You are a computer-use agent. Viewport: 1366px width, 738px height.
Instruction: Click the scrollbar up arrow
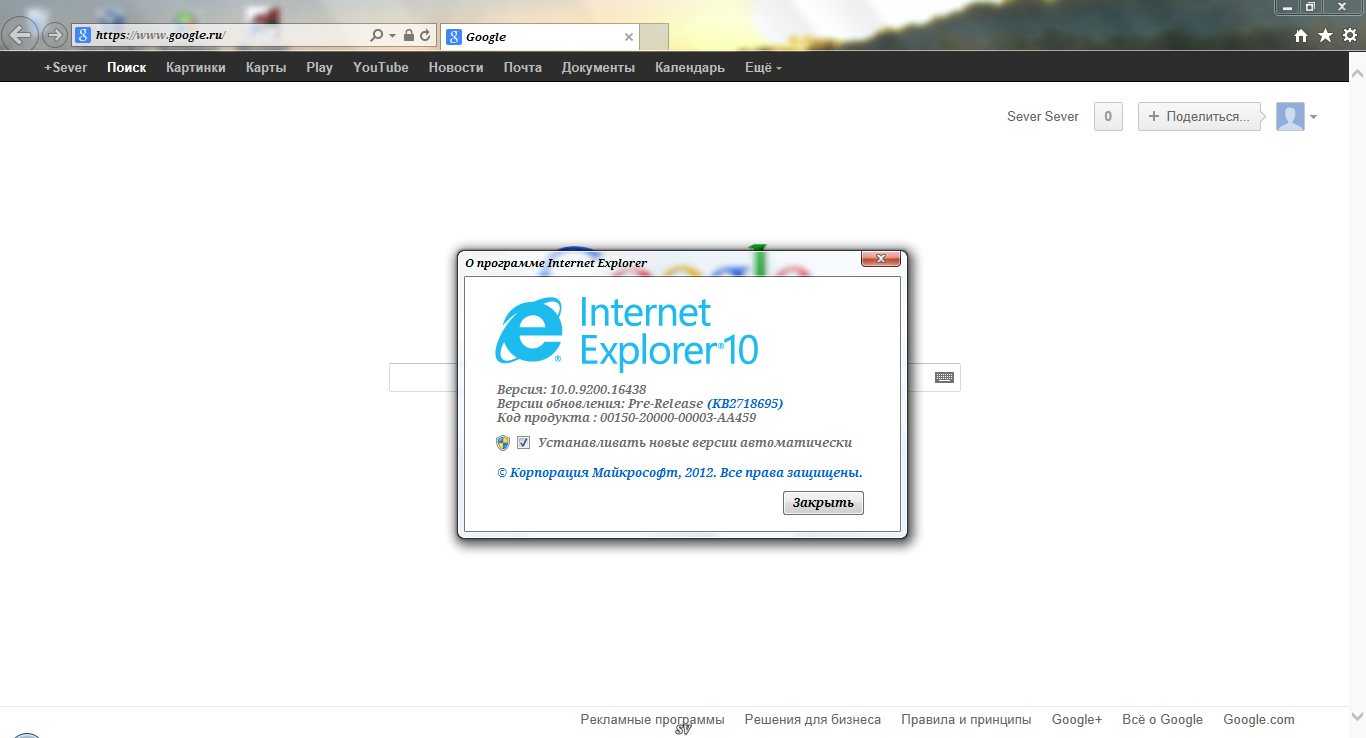click(x=1358, y=75)
